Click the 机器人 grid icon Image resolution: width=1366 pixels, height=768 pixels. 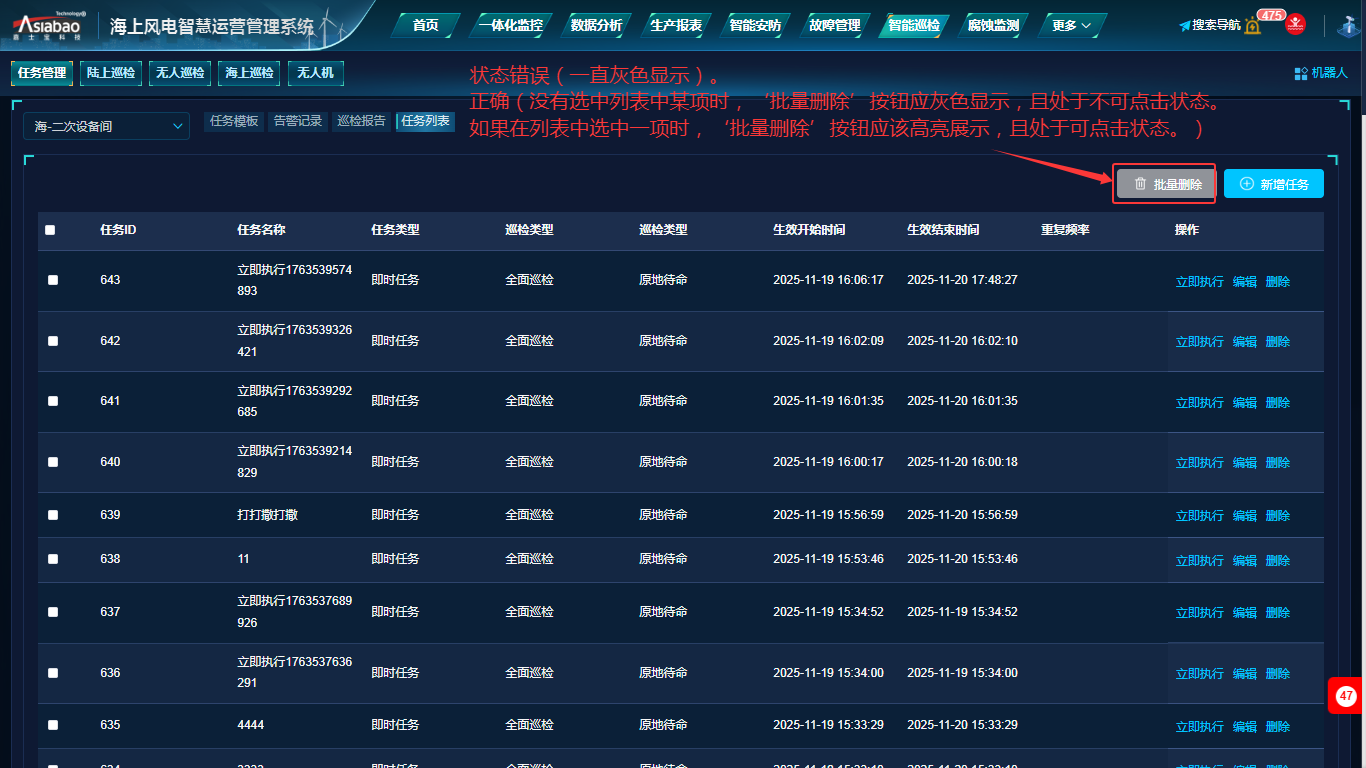point(1301,73)
